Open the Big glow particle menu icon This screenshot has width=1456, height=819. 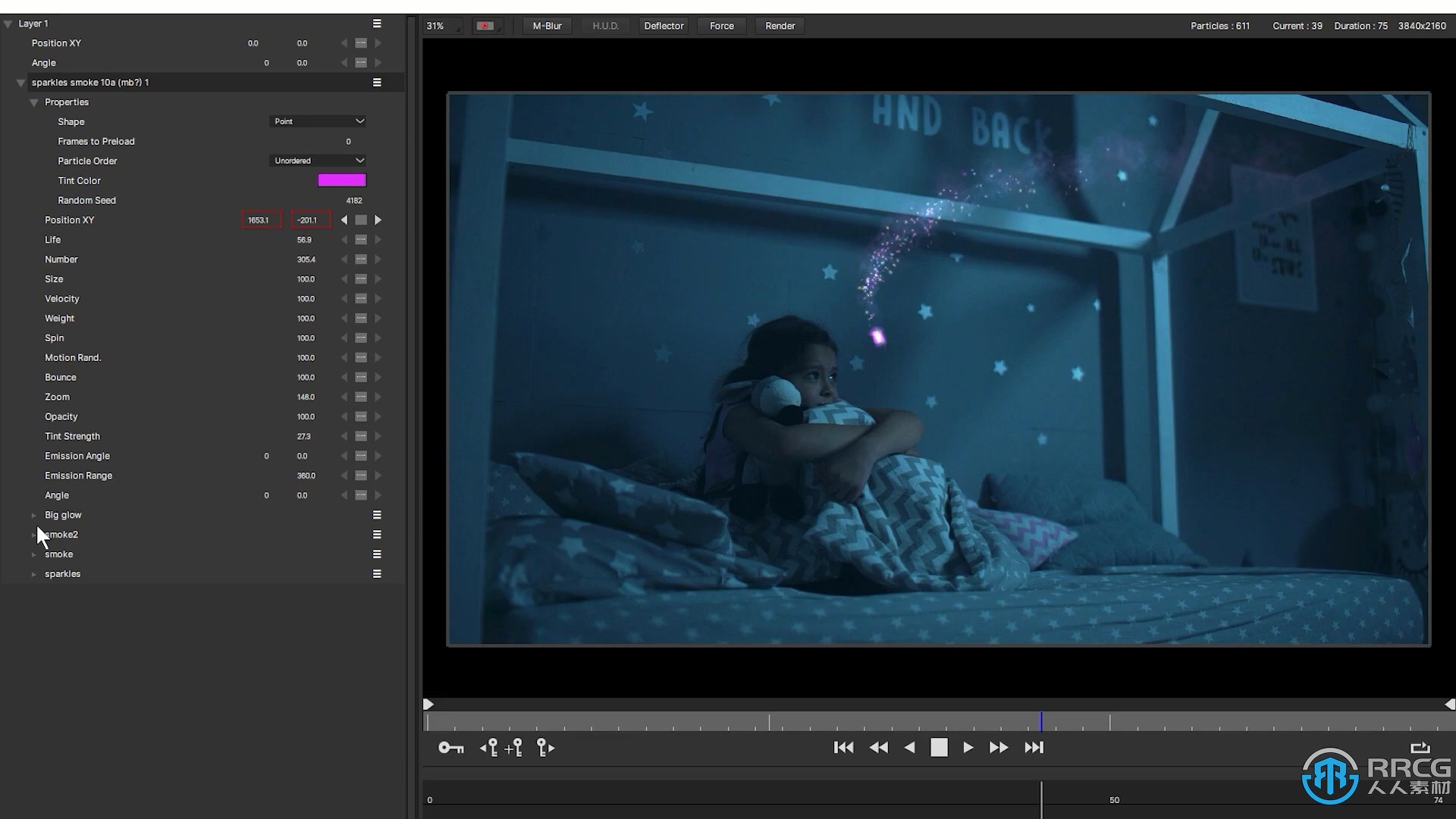point(377,515)
